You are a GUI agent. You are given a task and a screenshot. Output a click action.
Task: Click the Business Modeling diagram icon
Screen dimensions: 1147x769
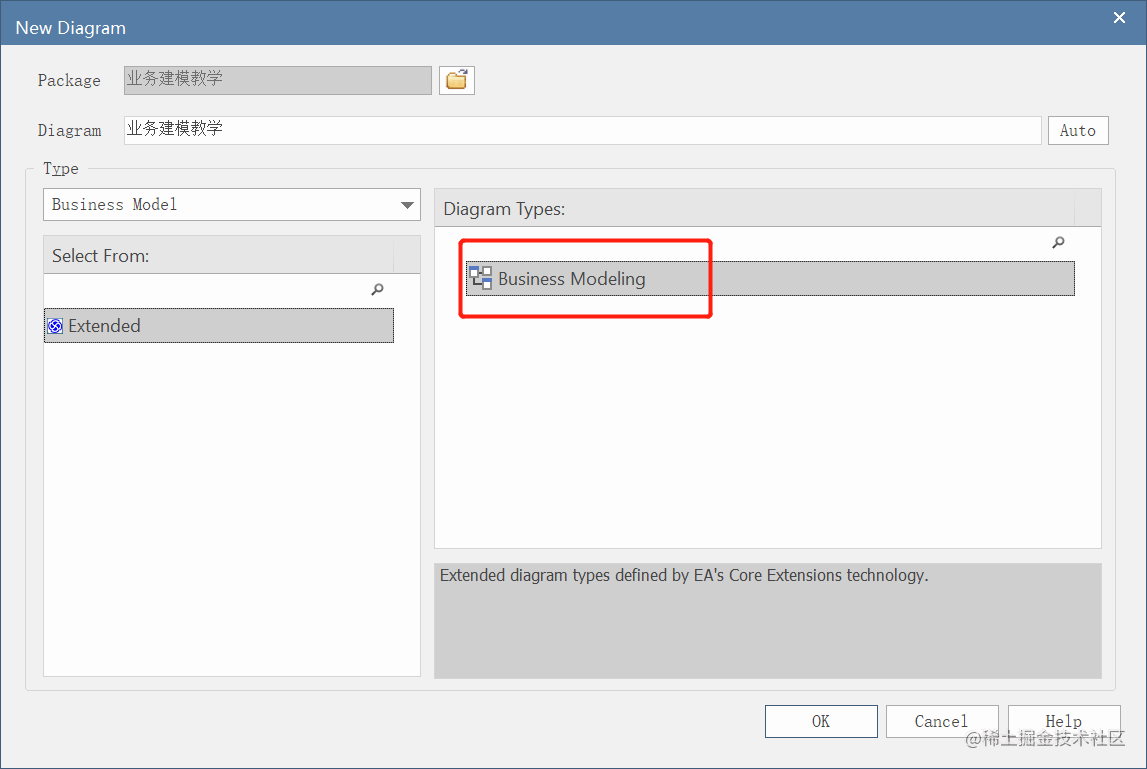pos(481,278)
